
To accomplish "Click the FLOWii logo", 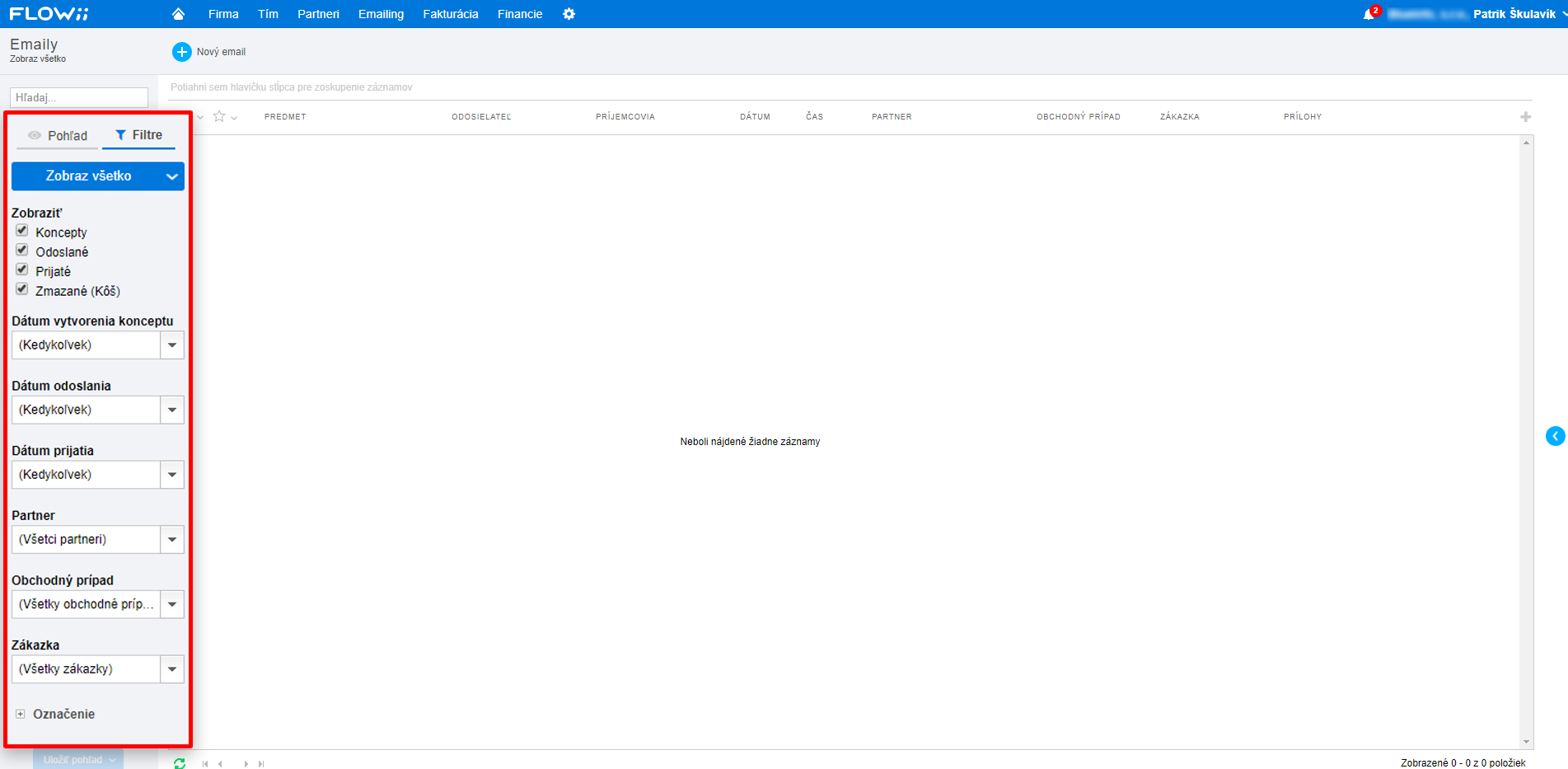I will 49,14.
